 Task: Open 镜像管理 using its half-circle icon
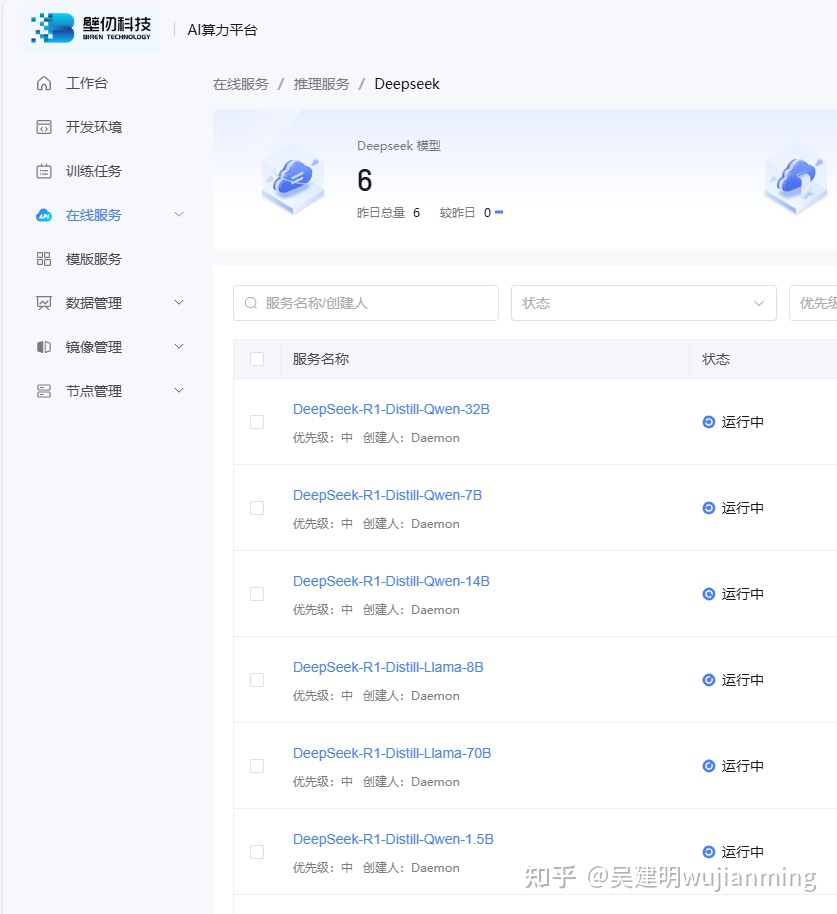(x=42, y=346)
